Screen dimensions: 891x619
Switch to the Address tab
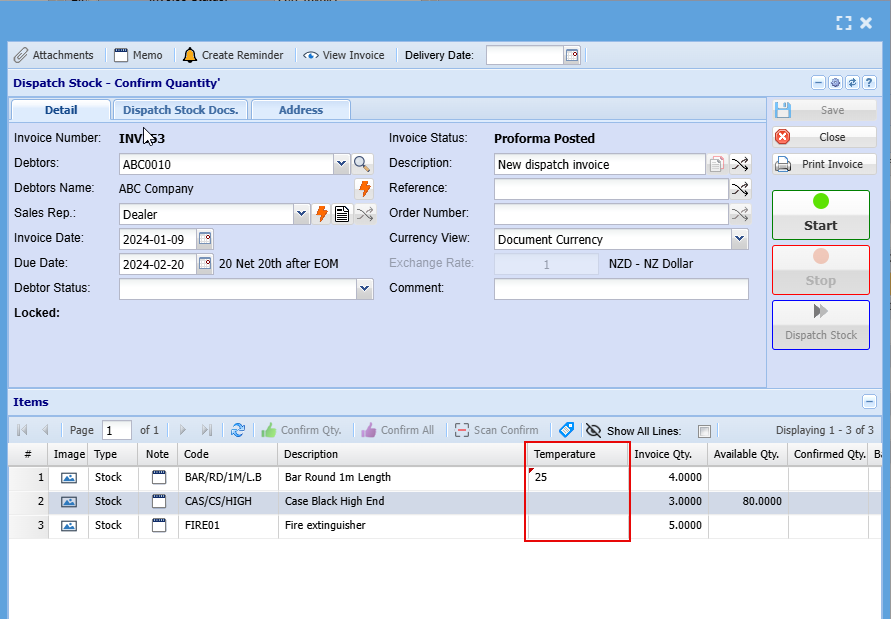[x=301, y=110]
